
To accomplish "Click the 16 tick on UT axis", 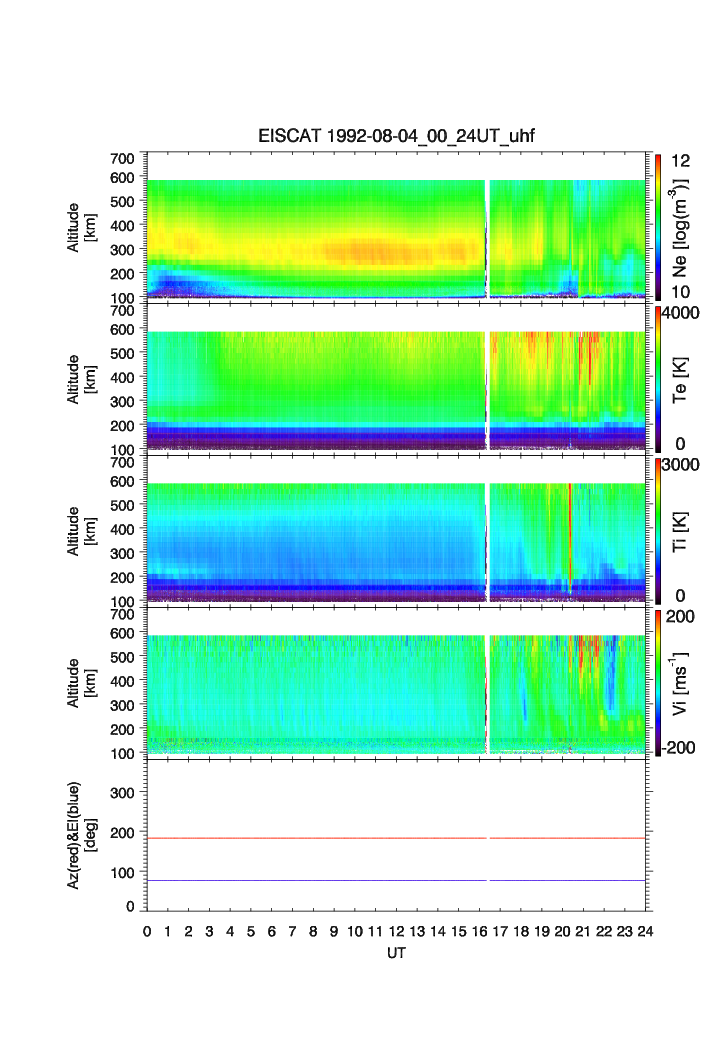I will (479, 931).
